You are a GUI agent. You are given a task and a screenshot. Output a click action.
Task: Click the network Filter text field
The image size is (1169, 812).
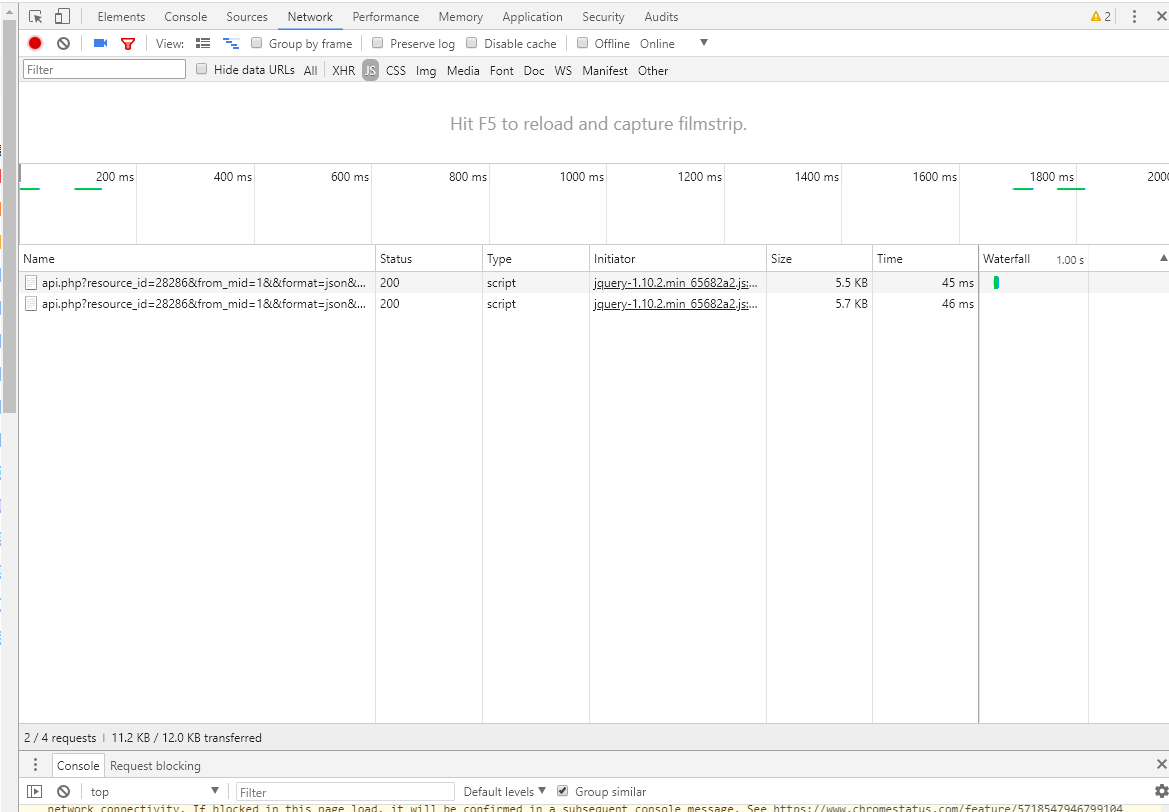click(105, 69)
